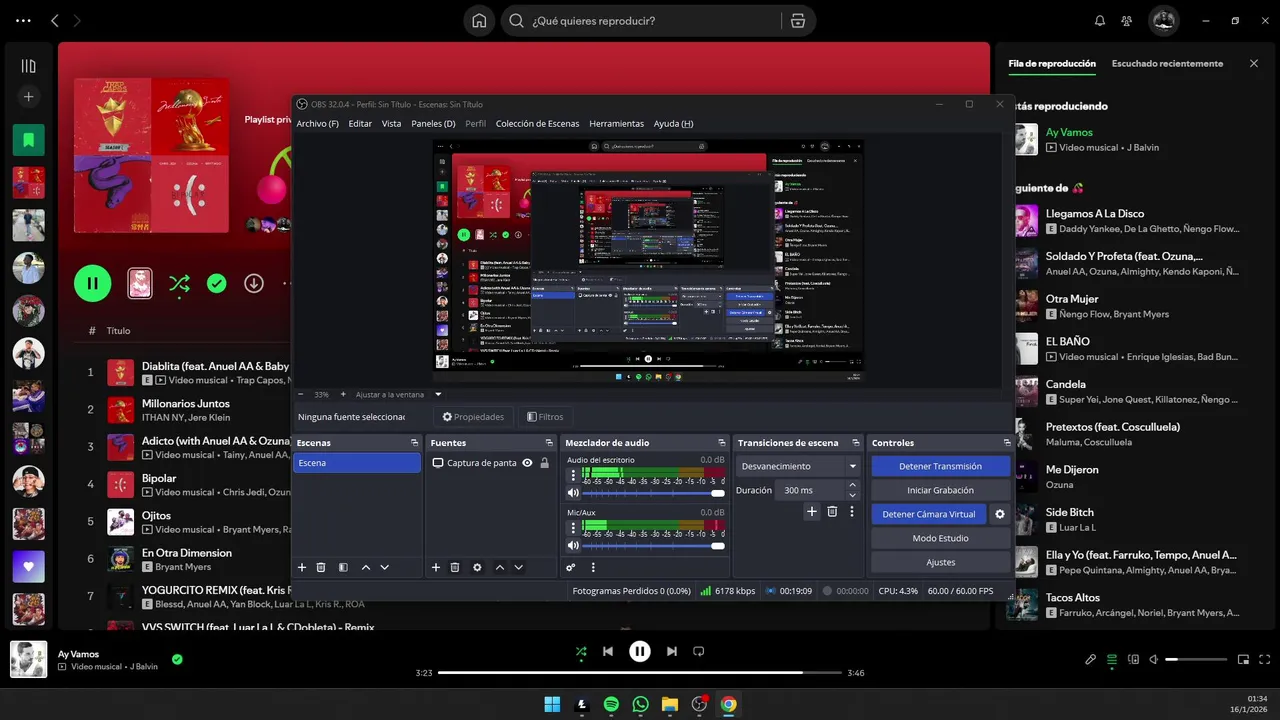Open Vista menu in OBS
1280x720 pixels.
point(391,124)
